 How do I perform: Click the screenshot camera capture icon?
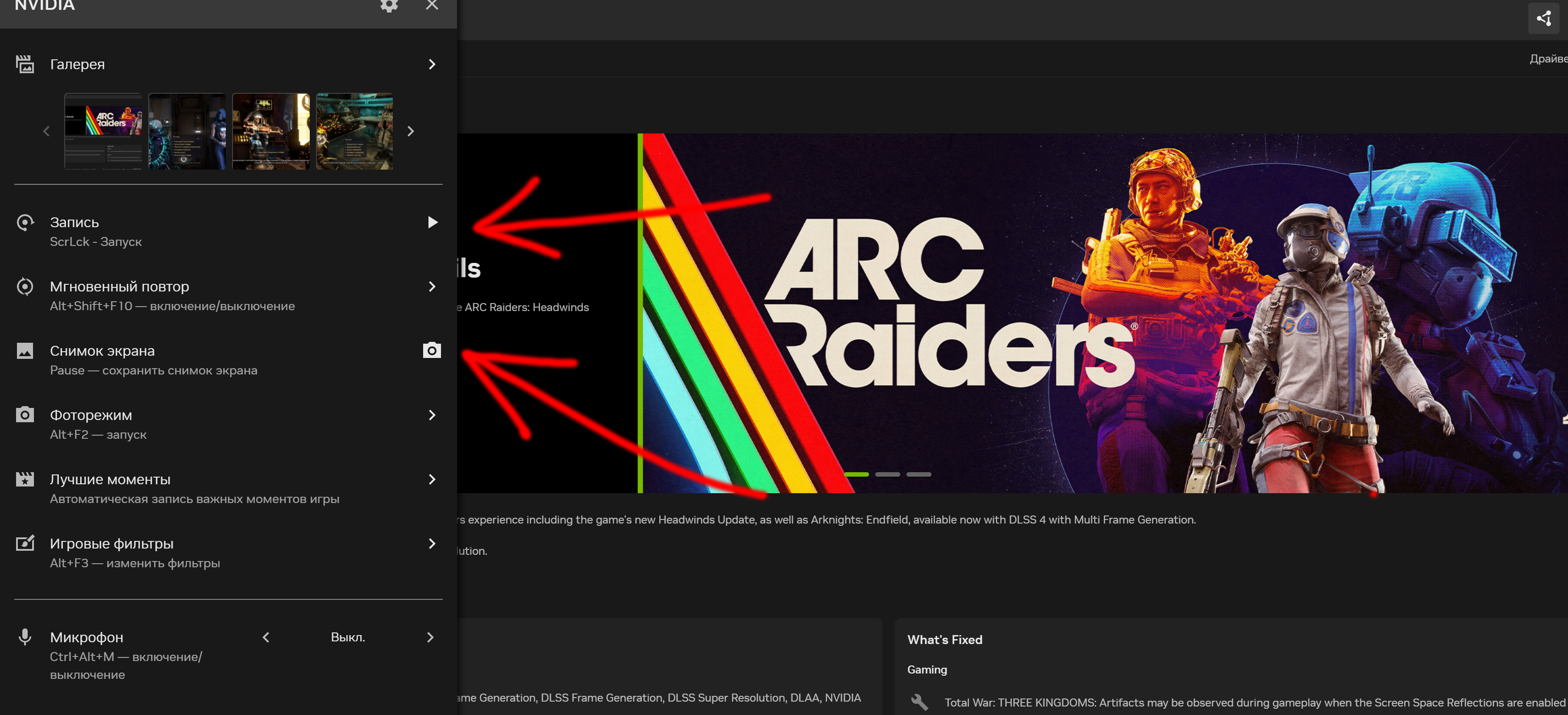tap(432, 350)
